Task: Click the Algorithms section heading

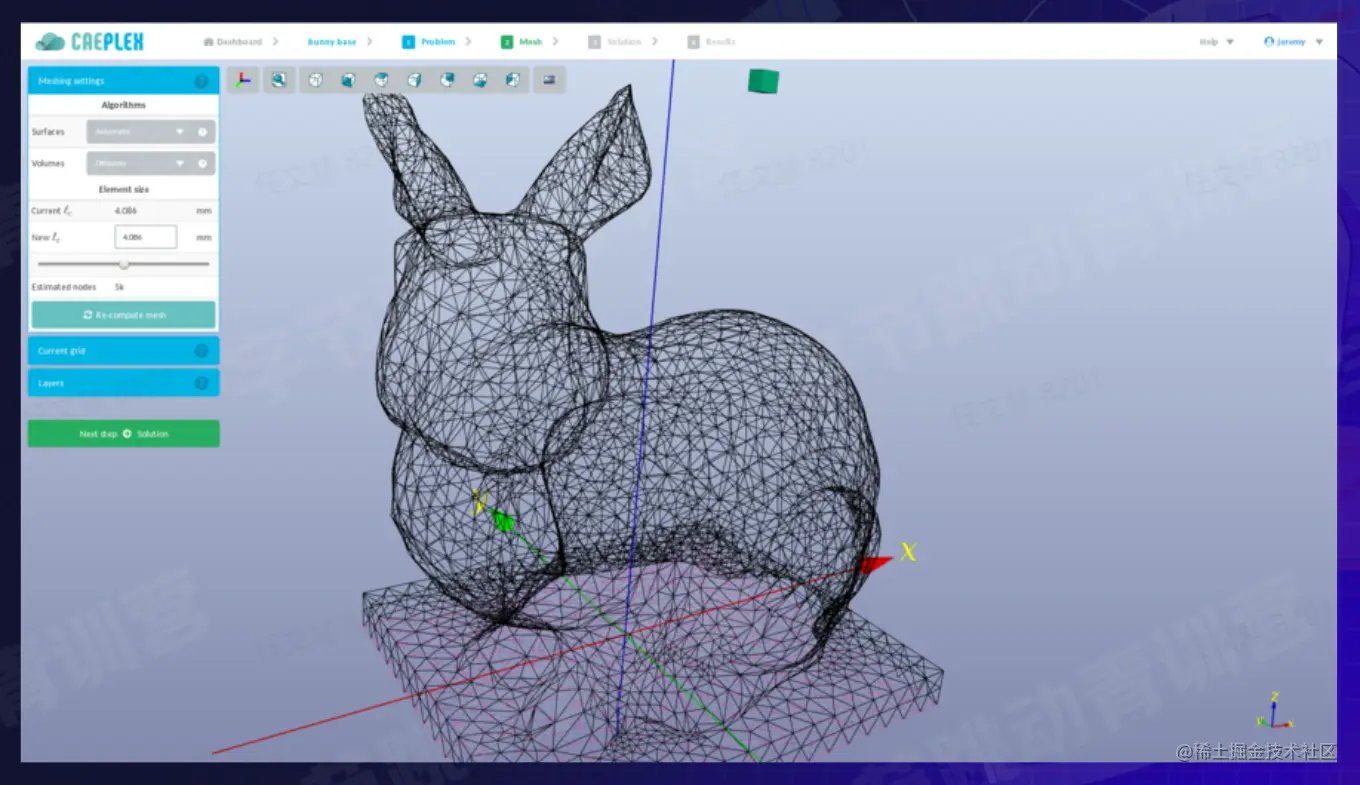Action: 123,105
